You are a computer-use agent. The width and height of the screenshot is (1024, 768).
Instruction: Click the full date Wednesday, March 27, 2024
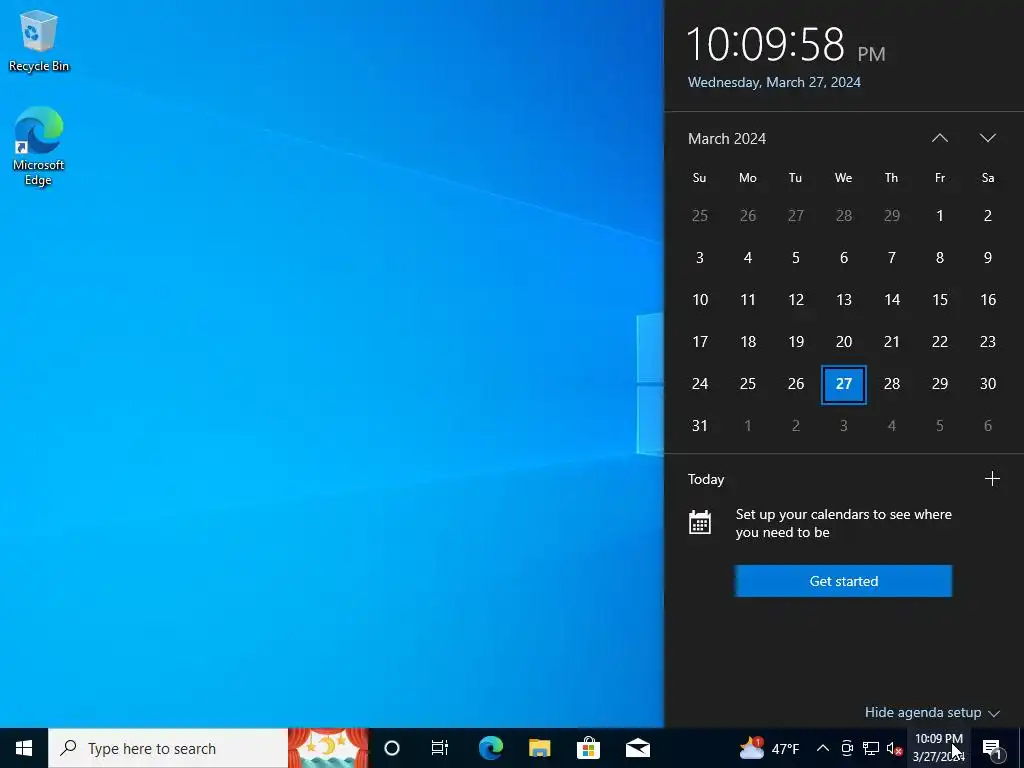(x=774, y=82)
